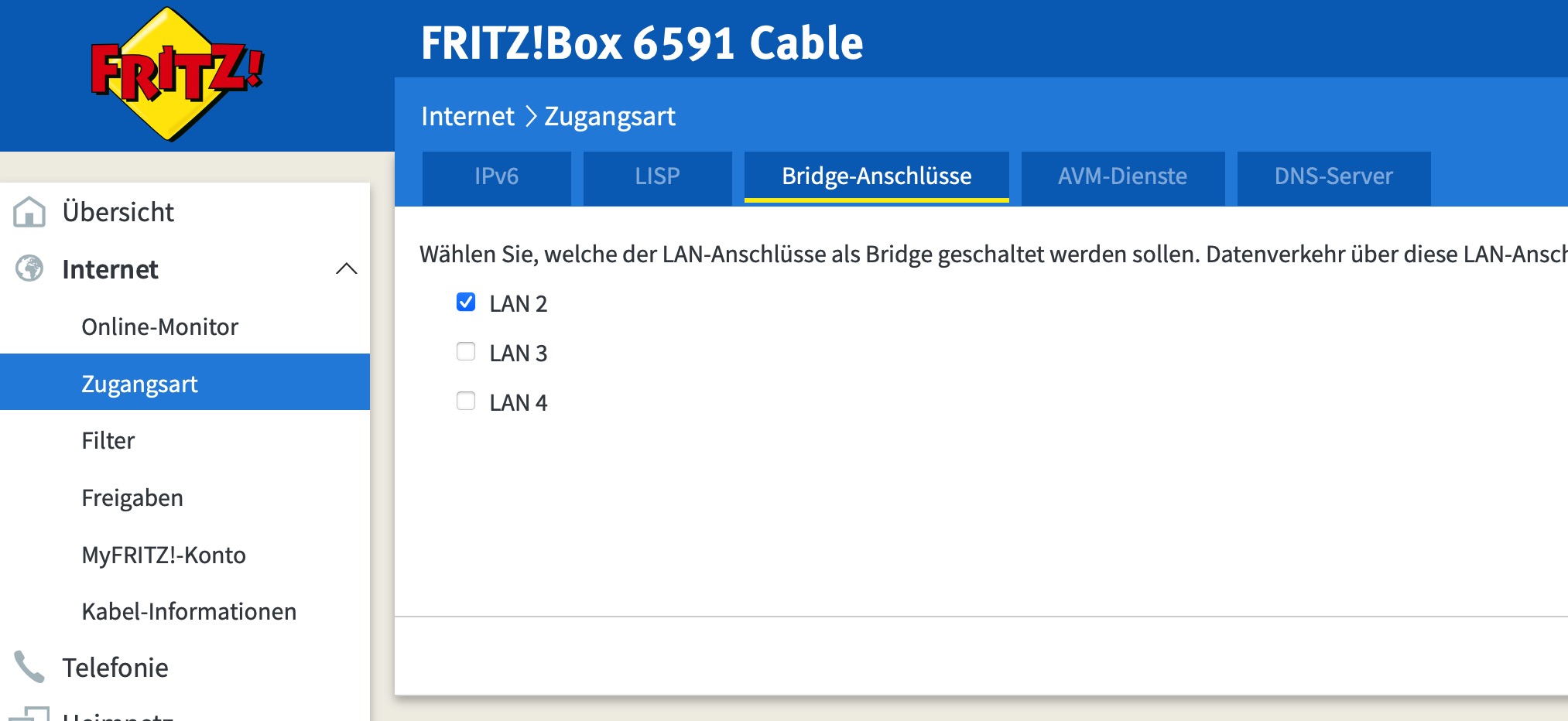Click the Internet breadcrumb link
1568x721 pixels.
pos(467,117)
